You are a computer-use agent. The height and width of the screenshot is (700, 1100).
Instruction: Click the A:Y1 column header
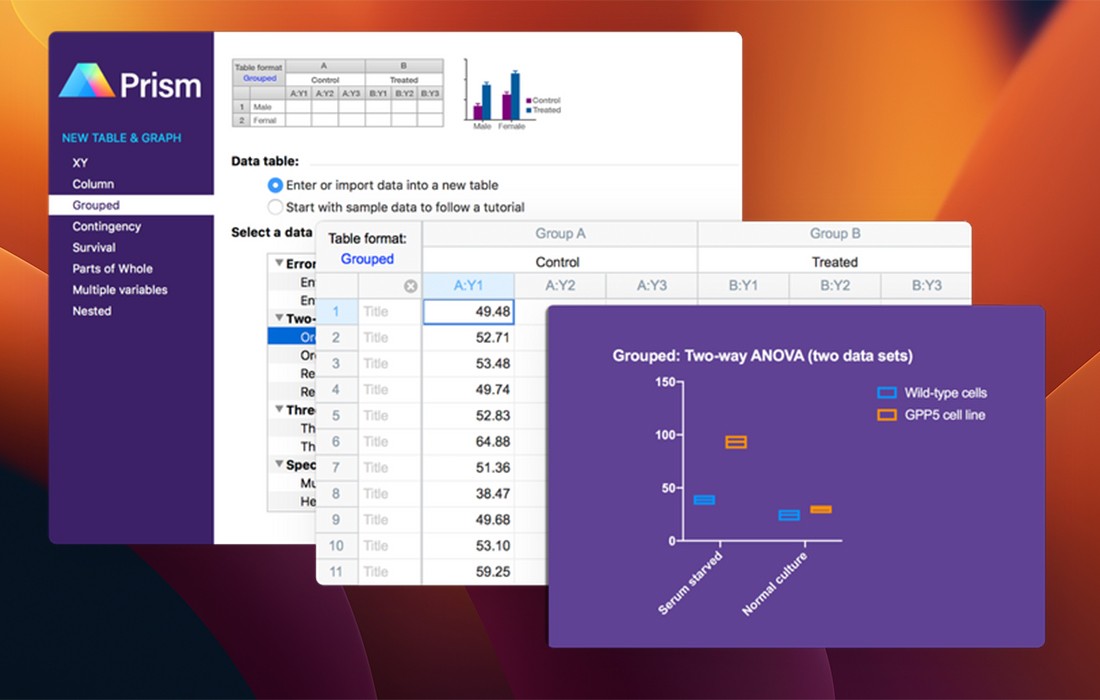click(x=470, y=285)
